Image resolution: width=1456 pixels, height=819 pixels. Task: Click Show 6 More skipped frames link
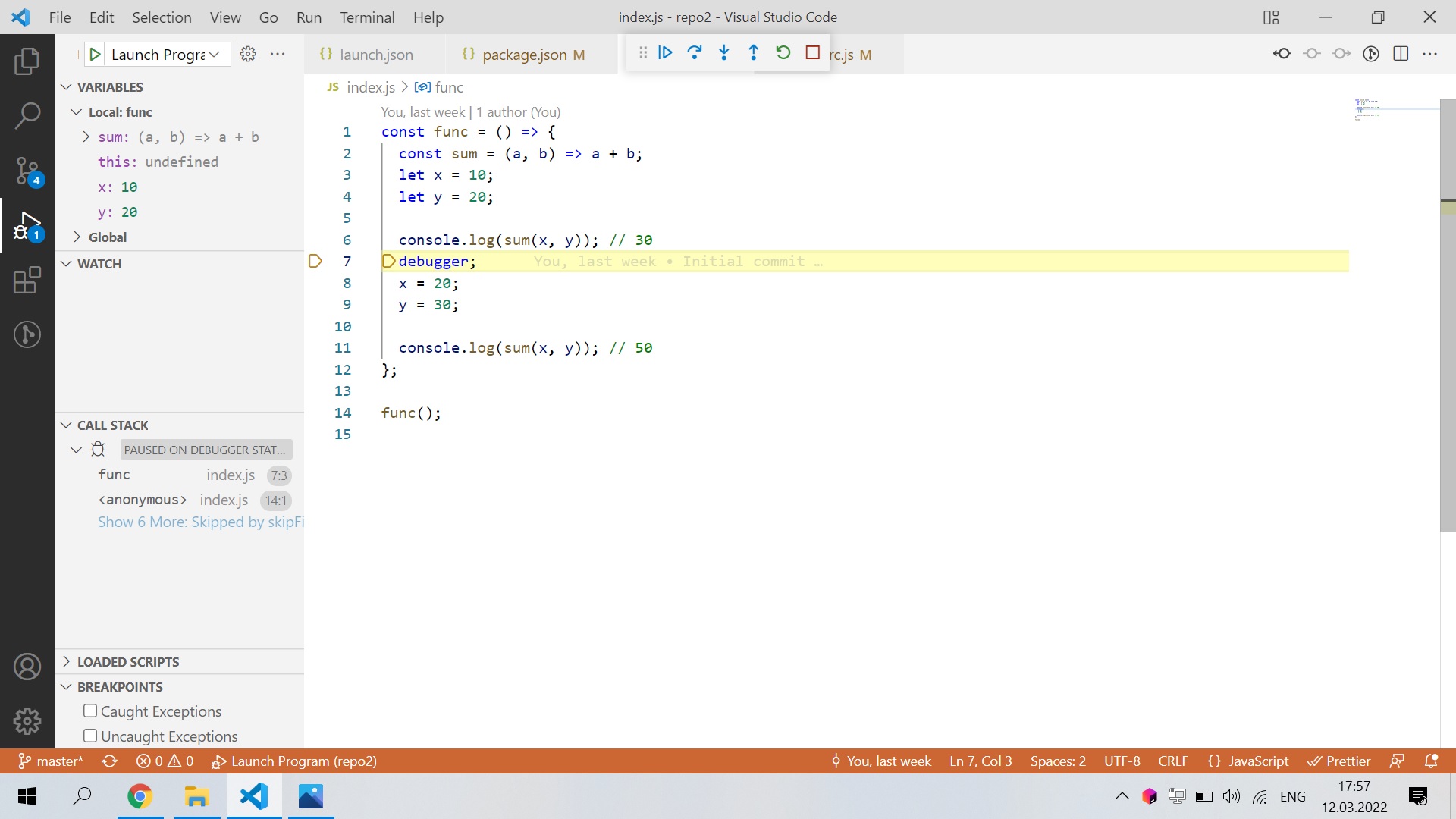click(200, 522)
